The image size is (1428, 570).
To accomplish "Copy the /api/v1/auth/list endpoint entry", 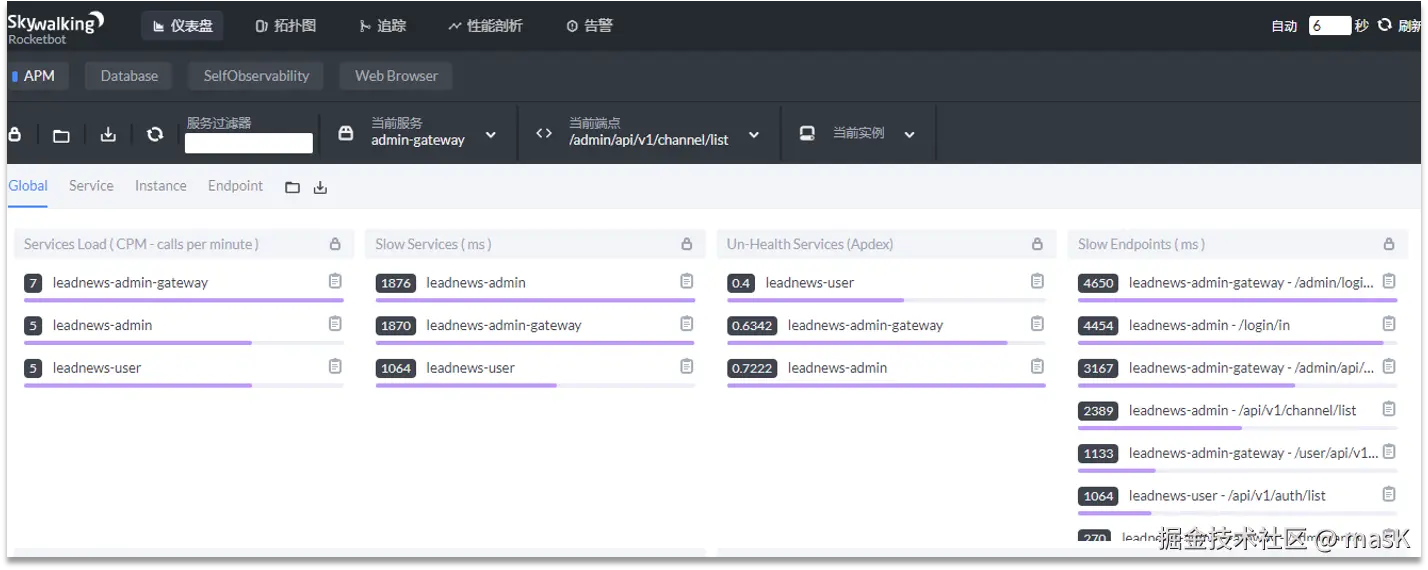I will [1389, 494].
